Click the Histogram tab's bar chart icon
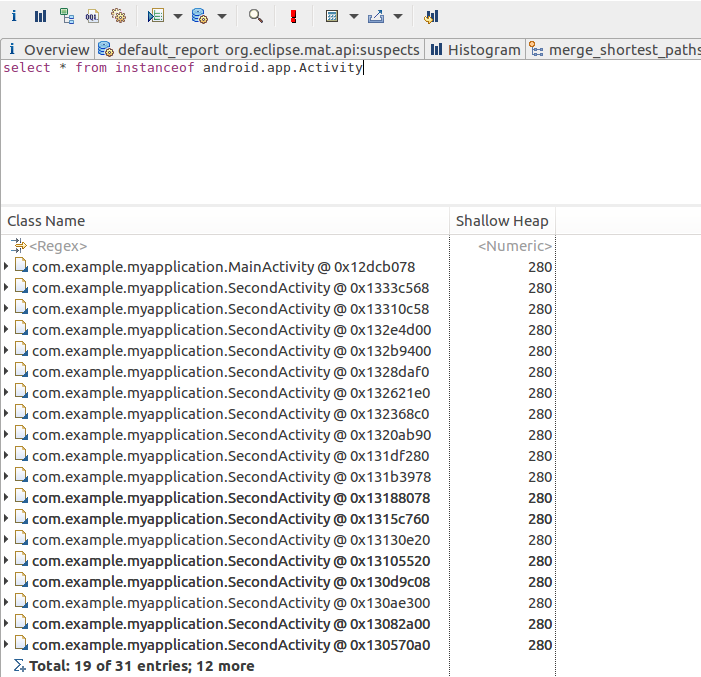 click(x=436, y=49)
